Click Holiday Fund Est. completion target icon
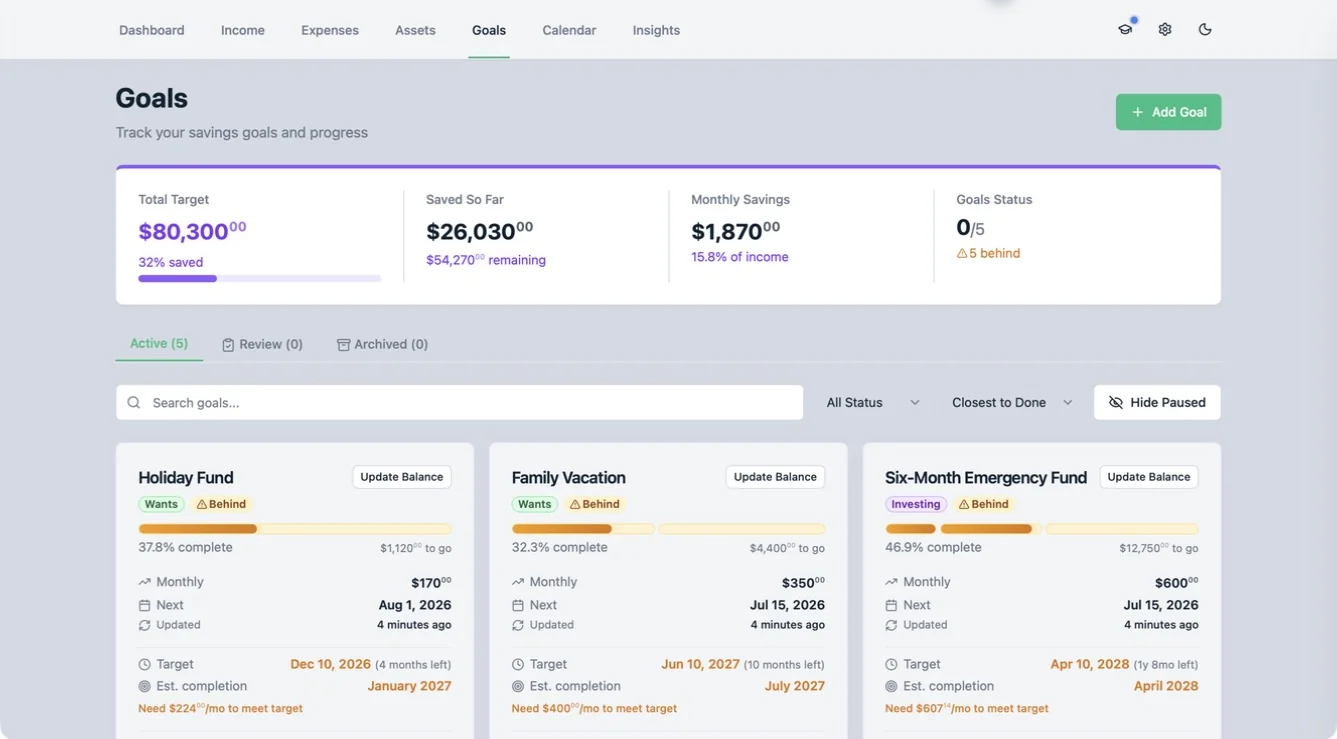The height and width of the screenshot is (739, 1337). pos(145,686)
